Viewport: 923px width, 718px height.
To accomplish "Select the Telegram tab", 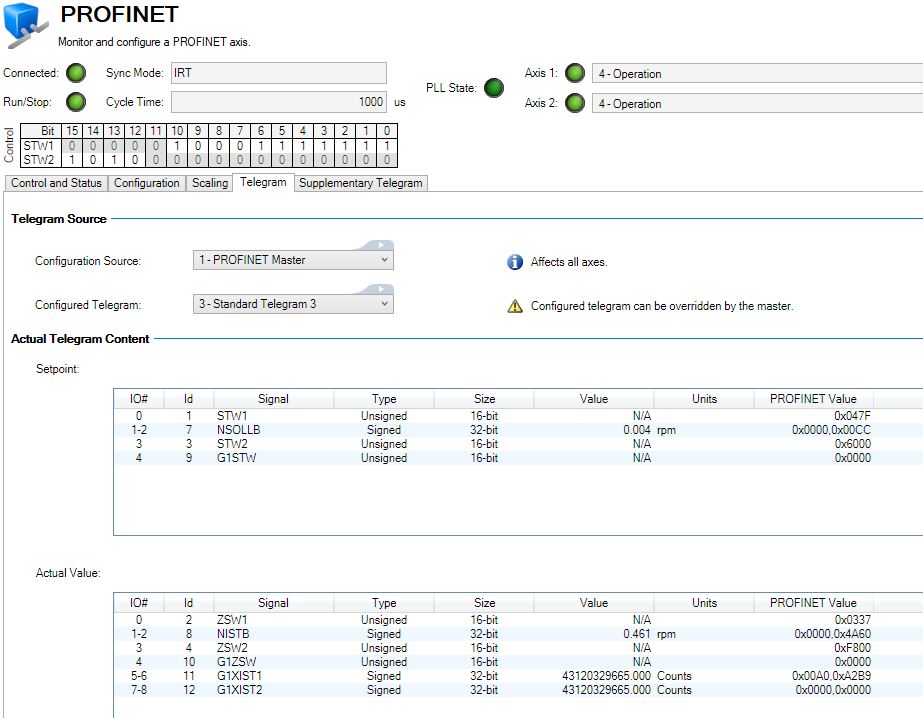I will [263, 182].
